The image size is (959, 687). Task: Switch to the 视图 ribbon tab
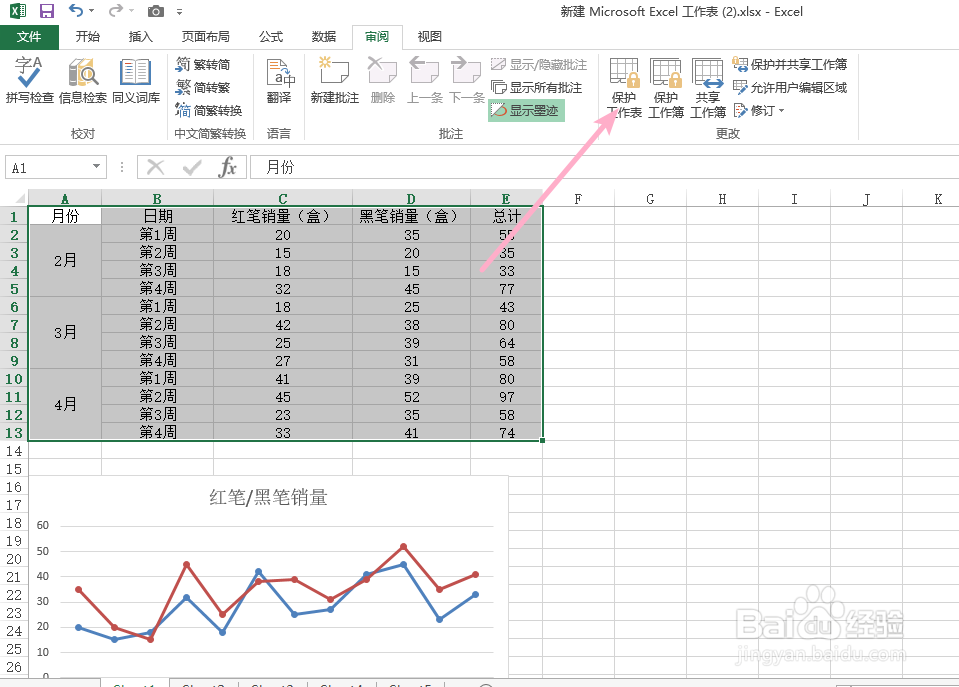click(428, 36)
